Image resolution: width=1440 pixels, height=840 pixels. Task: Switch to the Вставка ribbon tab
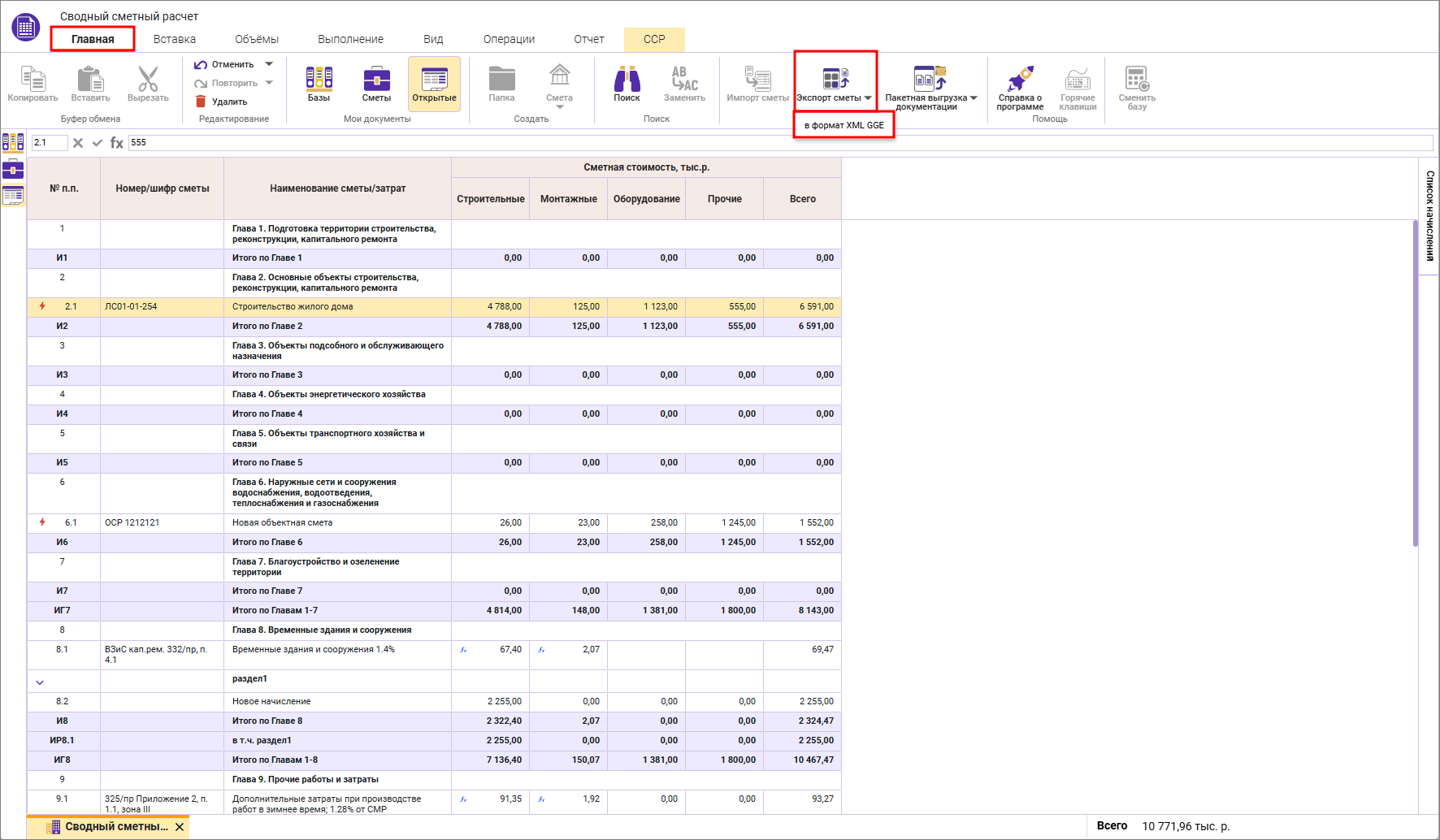coord(175,39)
